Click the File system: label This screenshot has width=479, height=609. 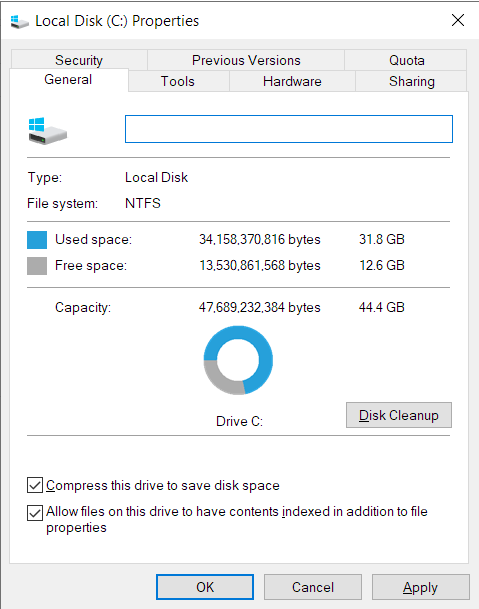[x=63, y=204]
